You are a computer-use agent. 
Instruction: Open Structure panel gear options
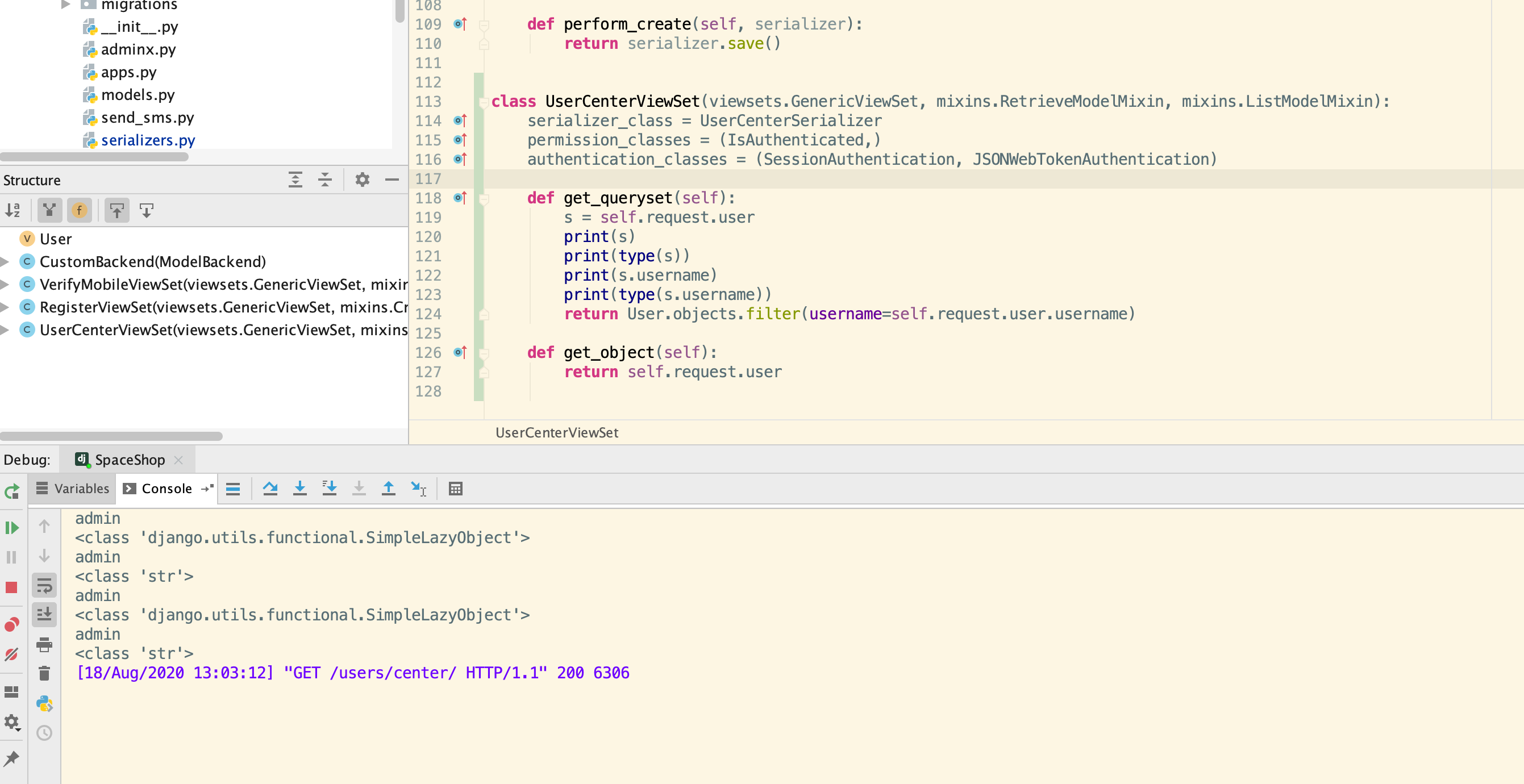point(362,180)
